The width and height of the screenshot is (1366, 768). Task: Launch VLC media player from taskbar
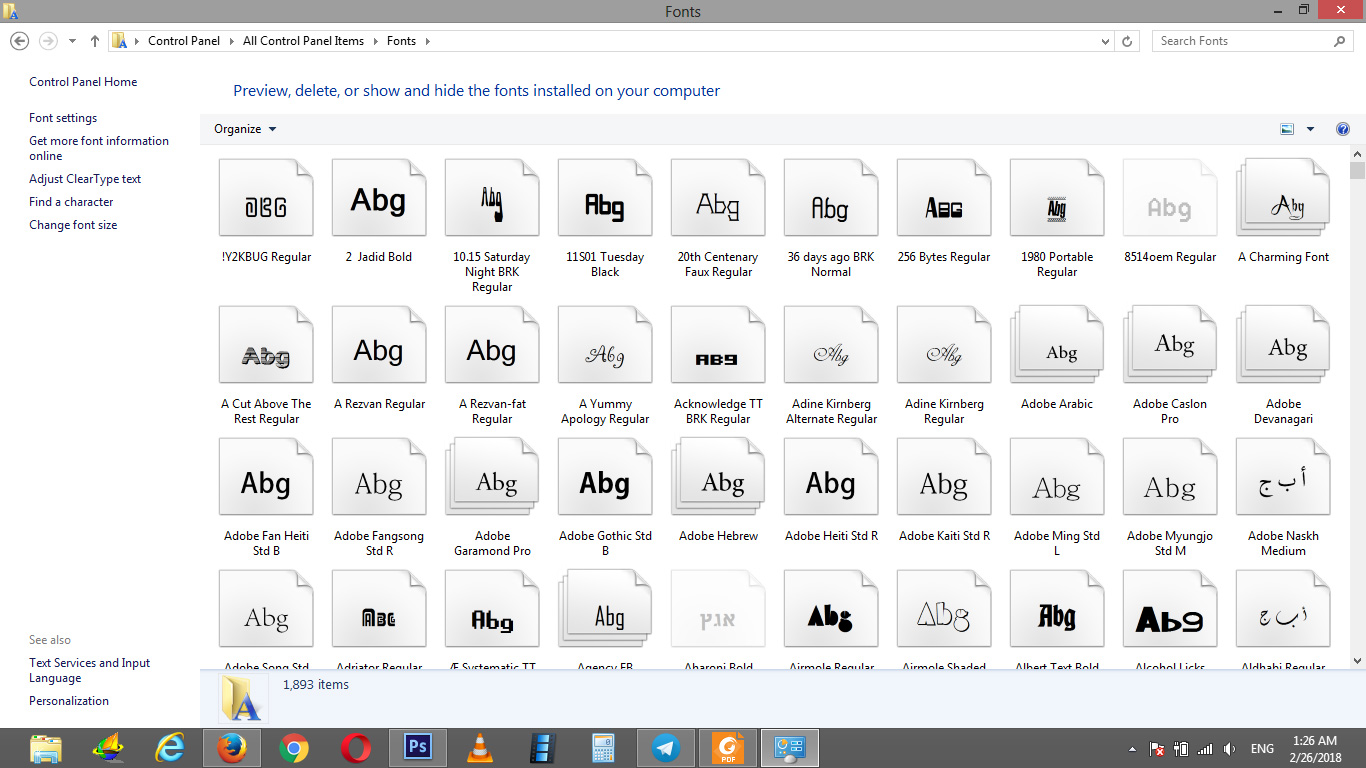[480, 748]
